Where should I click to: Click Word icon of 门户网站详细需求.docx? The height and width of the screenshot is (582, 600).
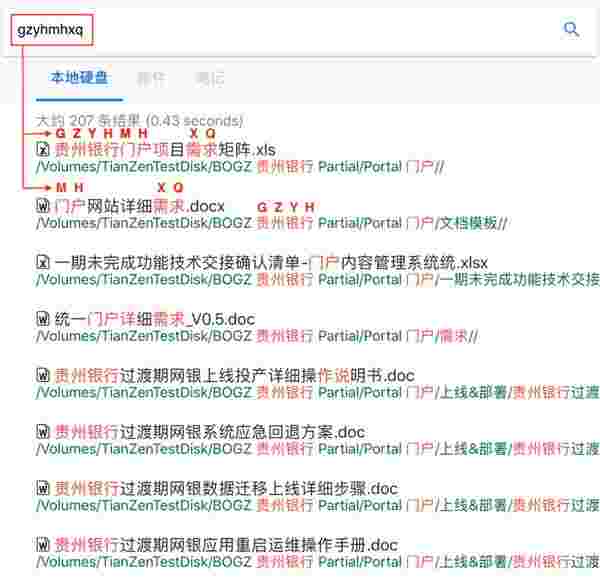click(43, 206)
